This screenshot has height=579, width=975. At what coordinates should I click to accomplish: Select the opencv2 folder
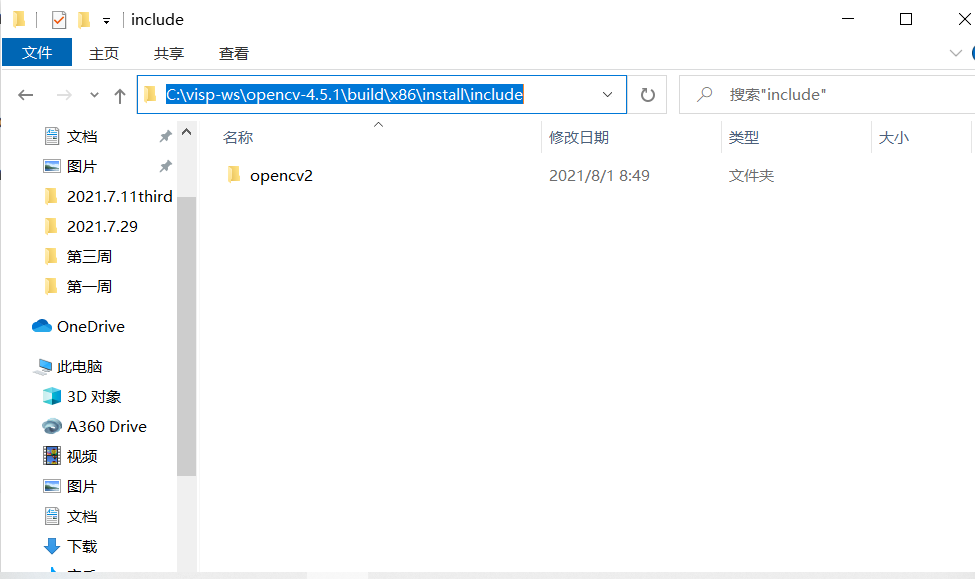tap(281, 176)
